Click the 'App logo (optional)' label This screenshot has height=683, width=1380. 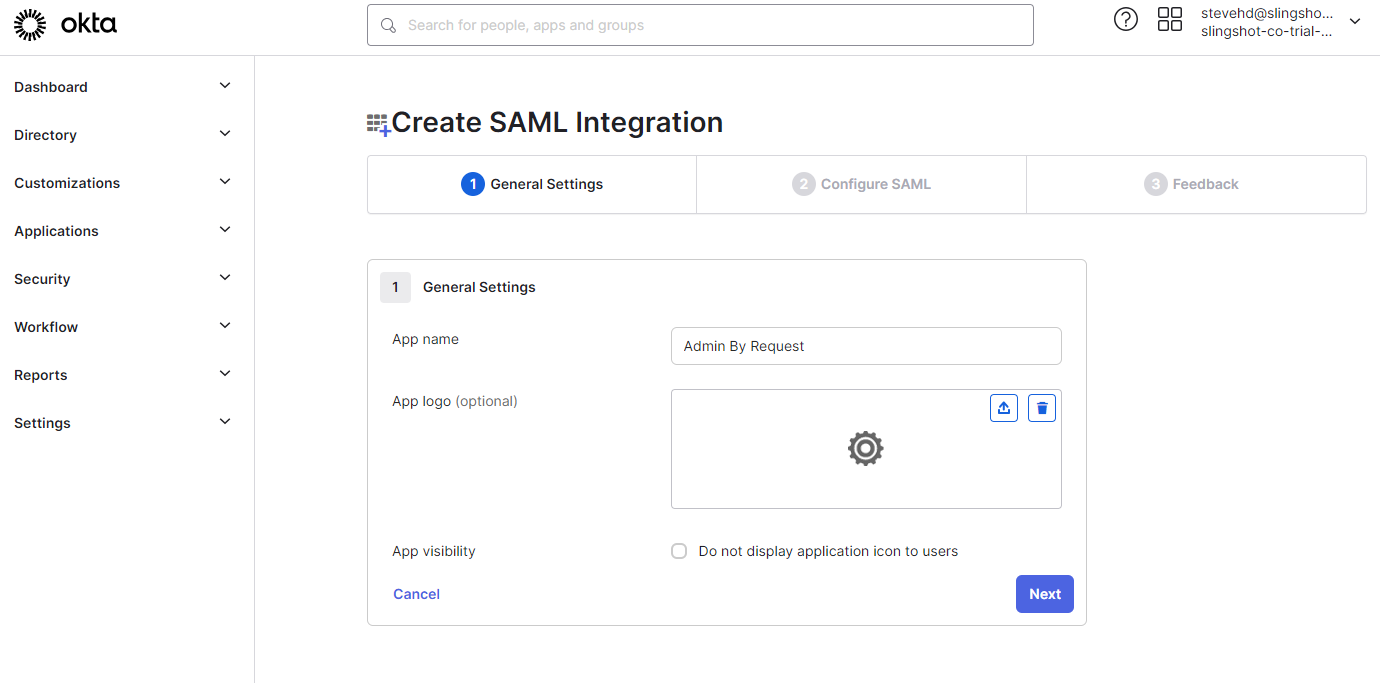tap(455, 401)
